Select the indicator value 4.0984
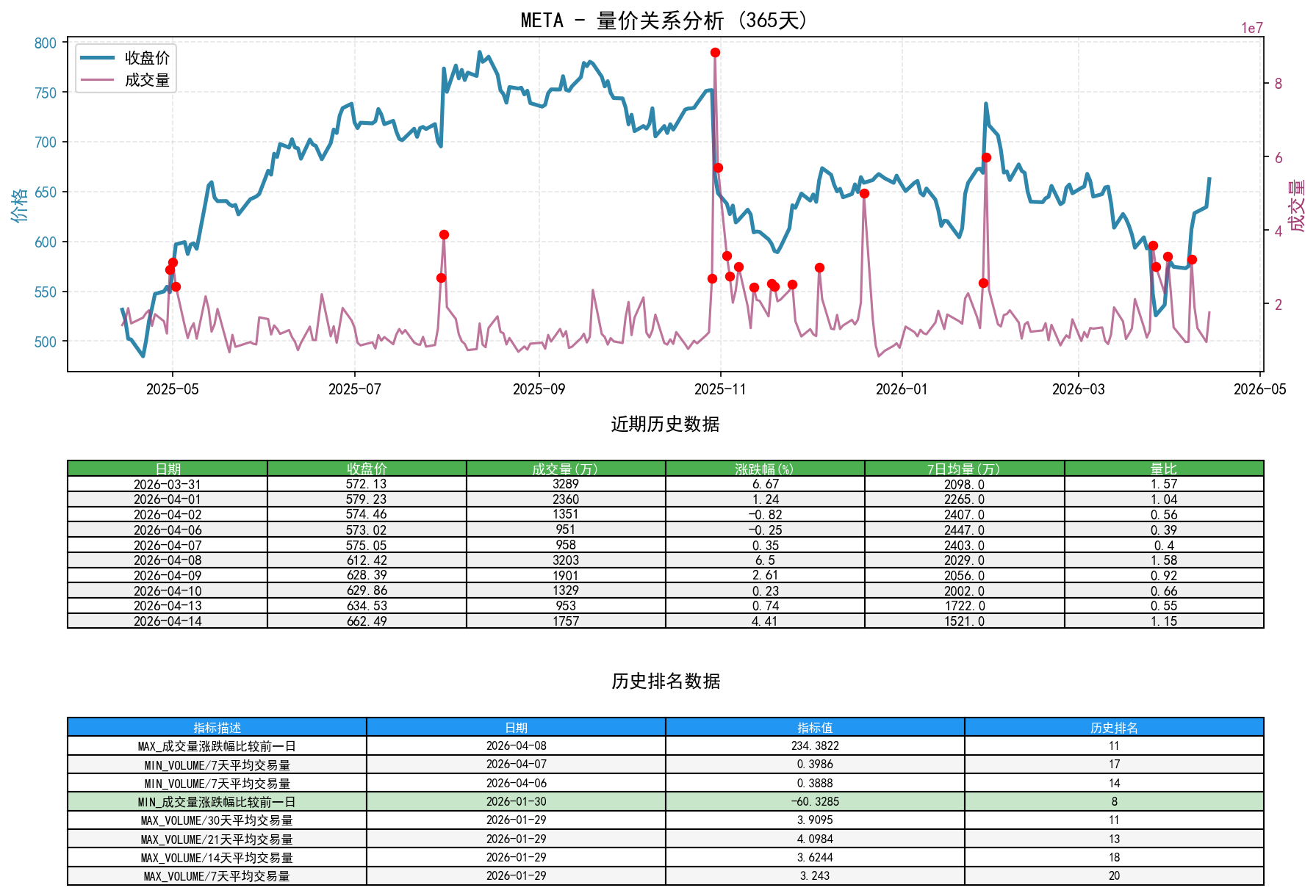 815,839
